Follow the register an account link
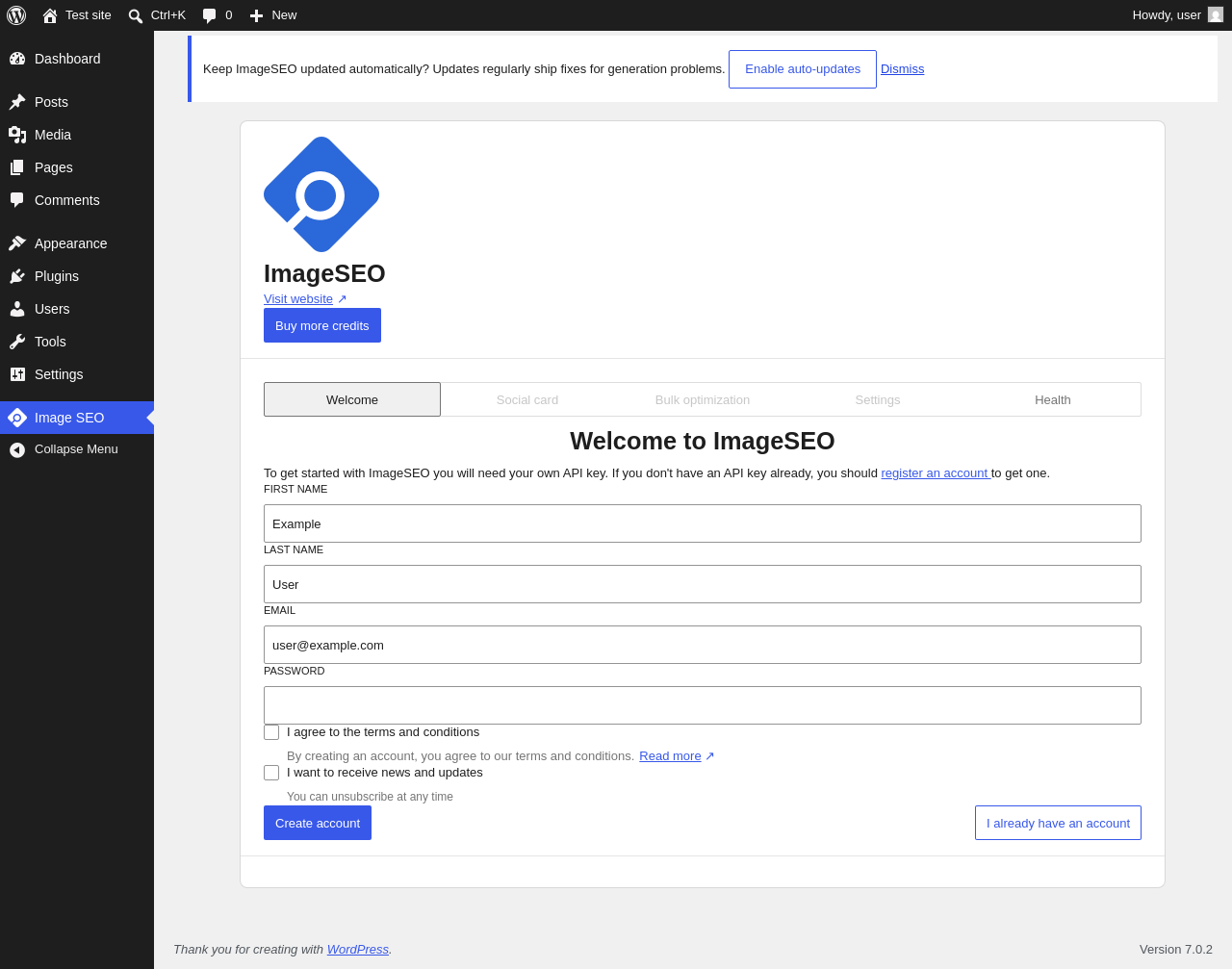Screen dimensions: 1232x969 pos(935,473)
